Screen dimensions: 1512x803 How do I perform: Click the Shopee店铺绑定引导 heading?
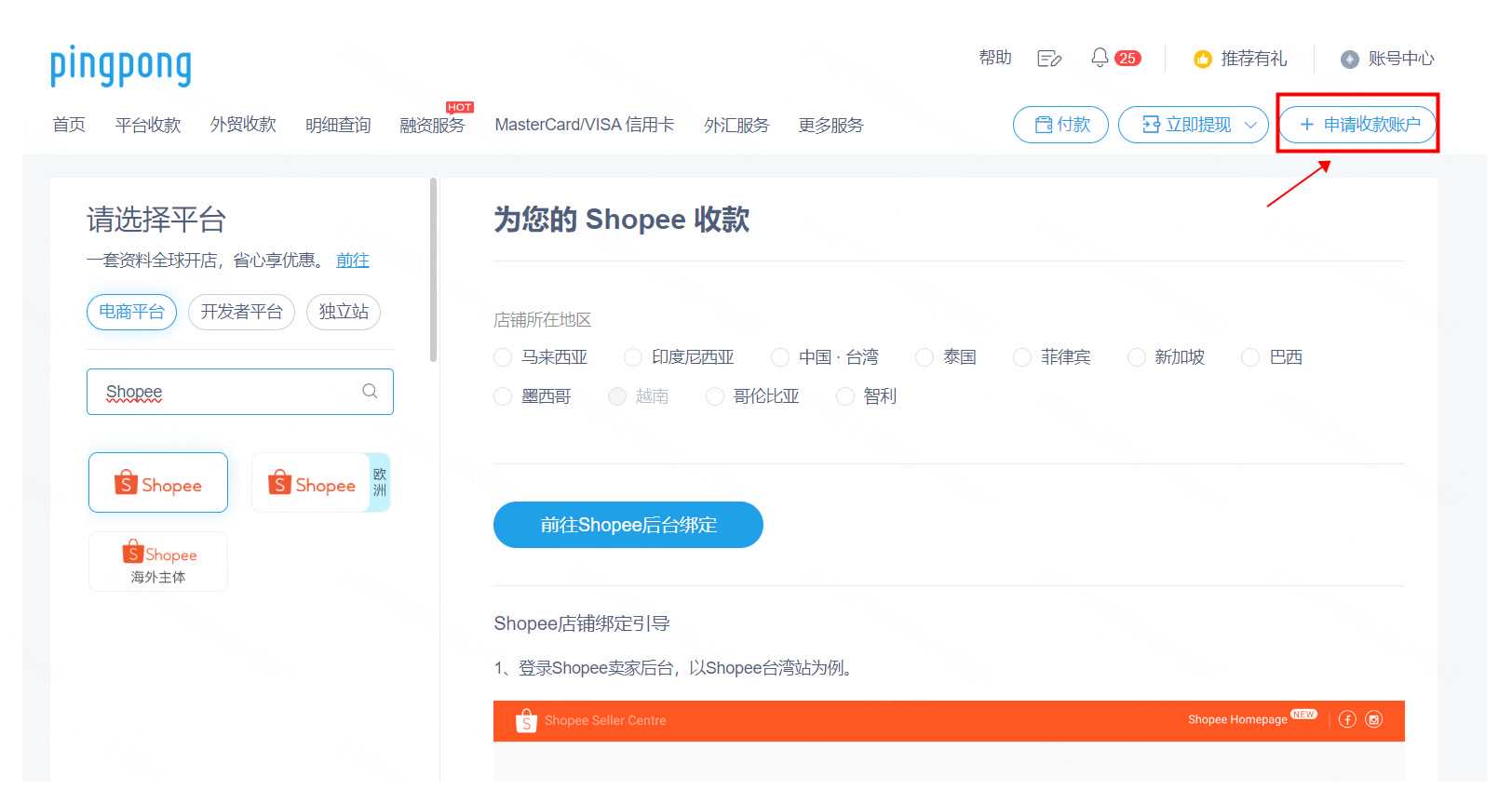(582, 623)
